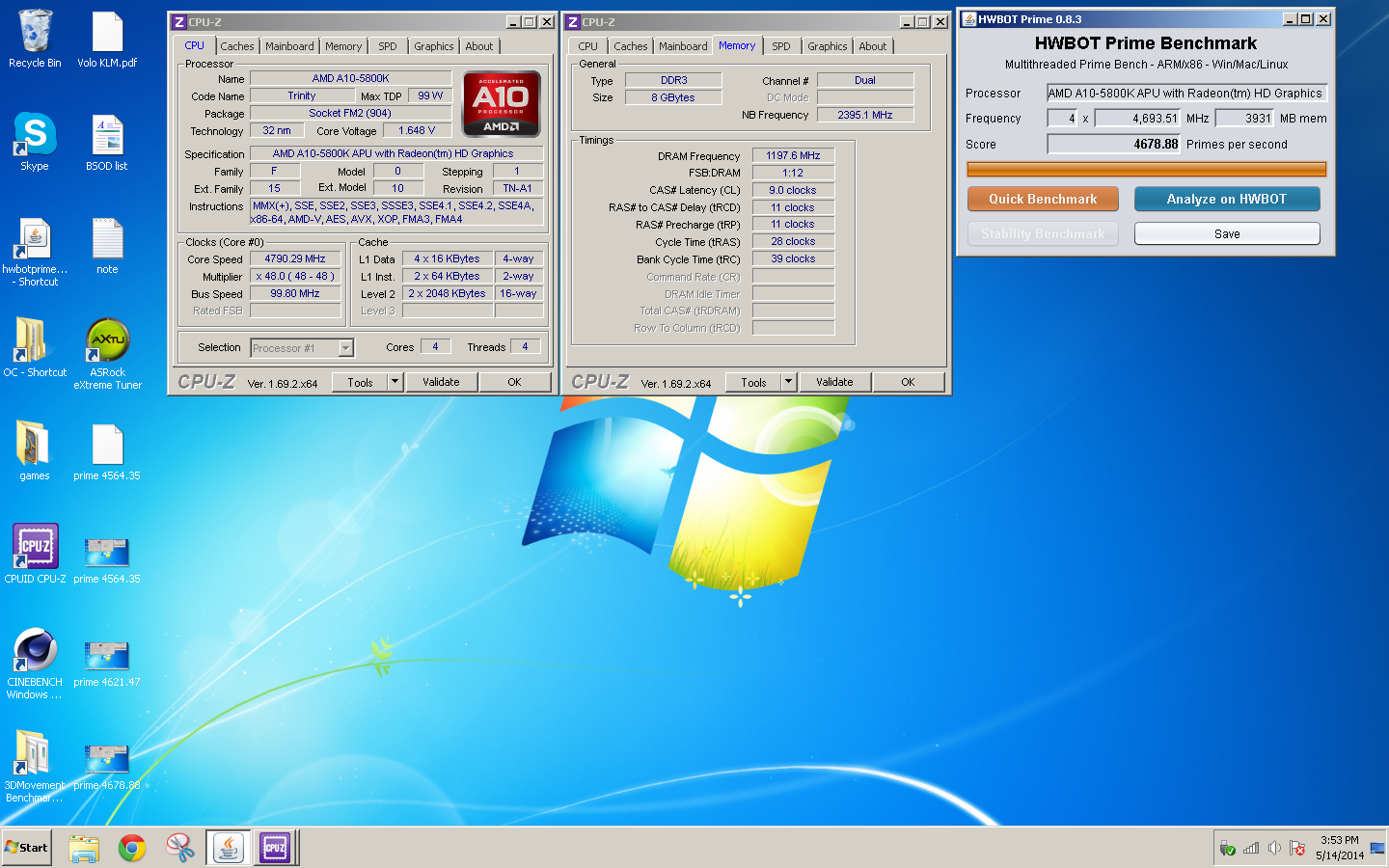The image size is (1389, 868).
Task: Open the Memory tab in left CPU-Z window
Action: tap(343, 46)
